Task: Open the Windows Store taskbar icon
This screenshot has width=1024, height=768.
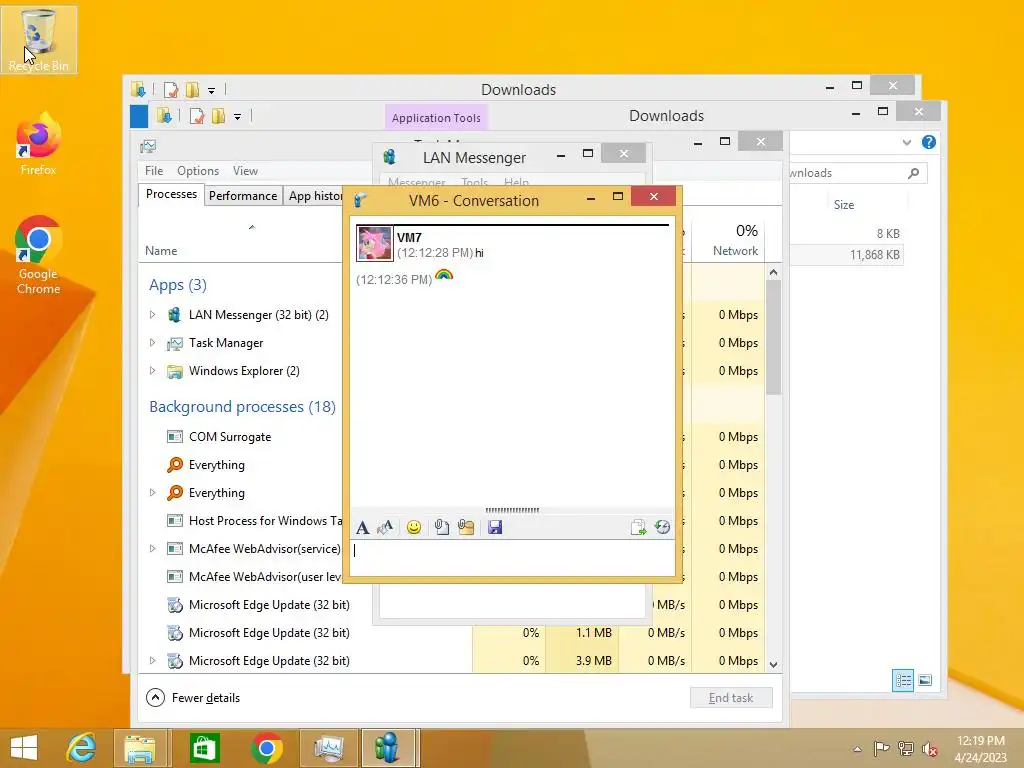Action: click(204, 748)
